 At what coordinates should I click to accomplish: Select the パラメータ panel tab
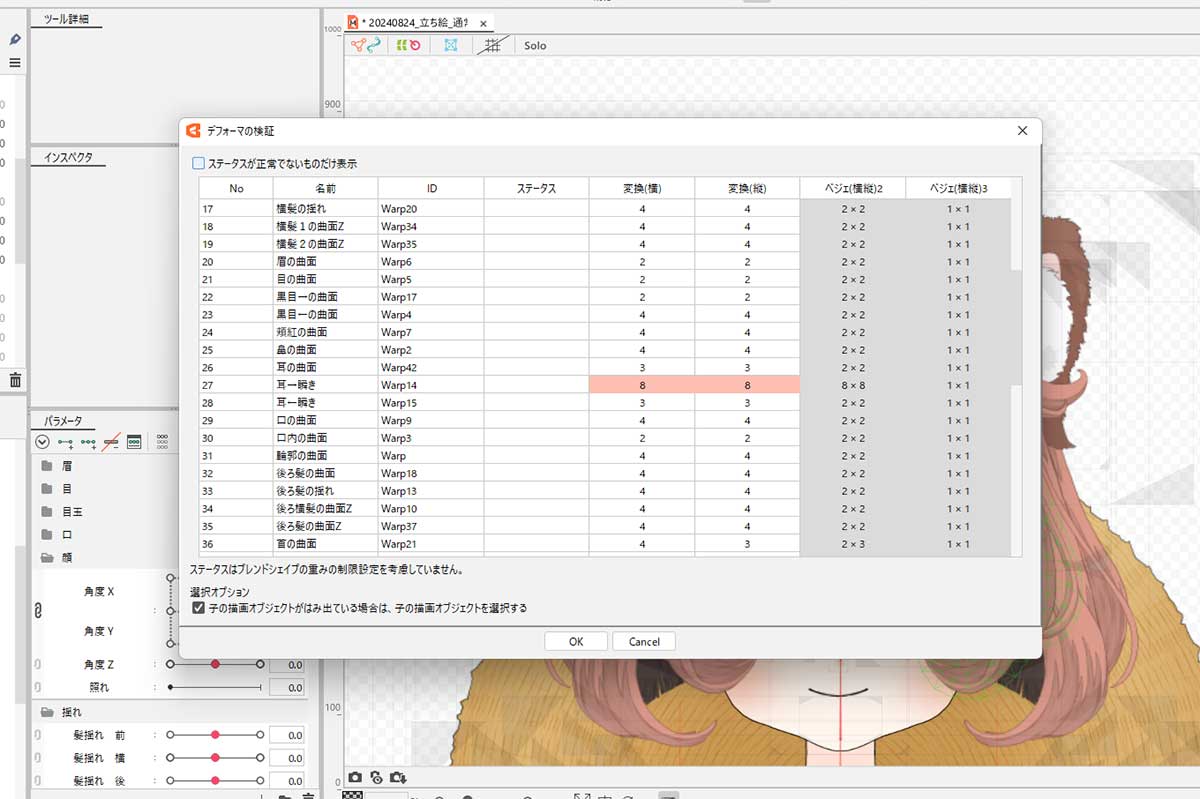63,420
